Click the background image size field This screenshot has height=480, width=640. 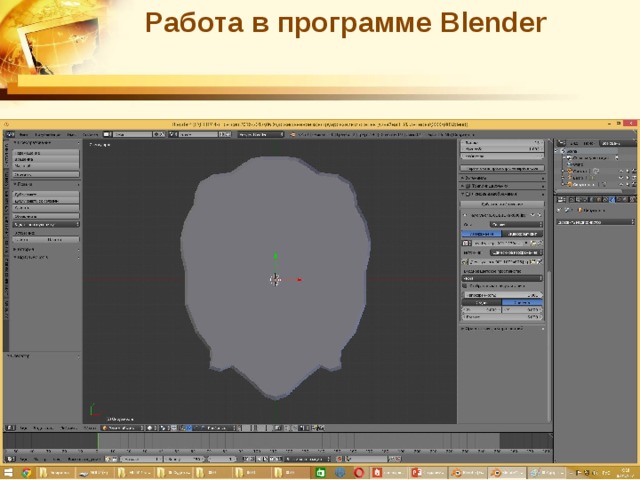click(502, 317)
